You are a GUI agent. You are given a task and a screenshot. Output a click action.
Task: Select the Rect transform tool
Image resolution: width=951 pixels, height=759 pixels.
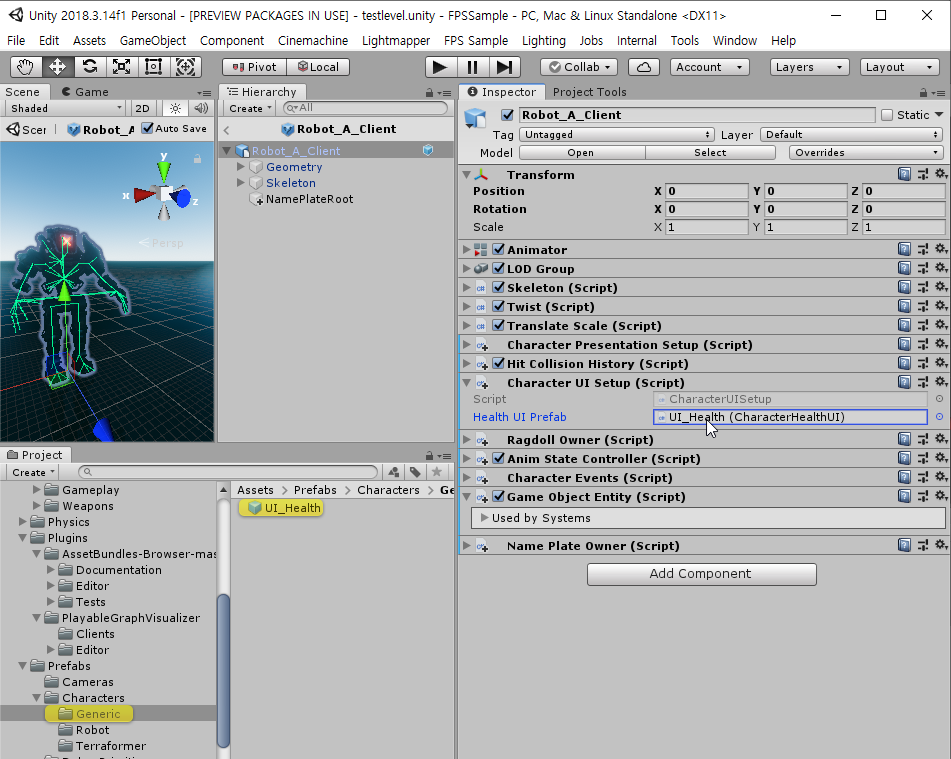tap(153, 67)
